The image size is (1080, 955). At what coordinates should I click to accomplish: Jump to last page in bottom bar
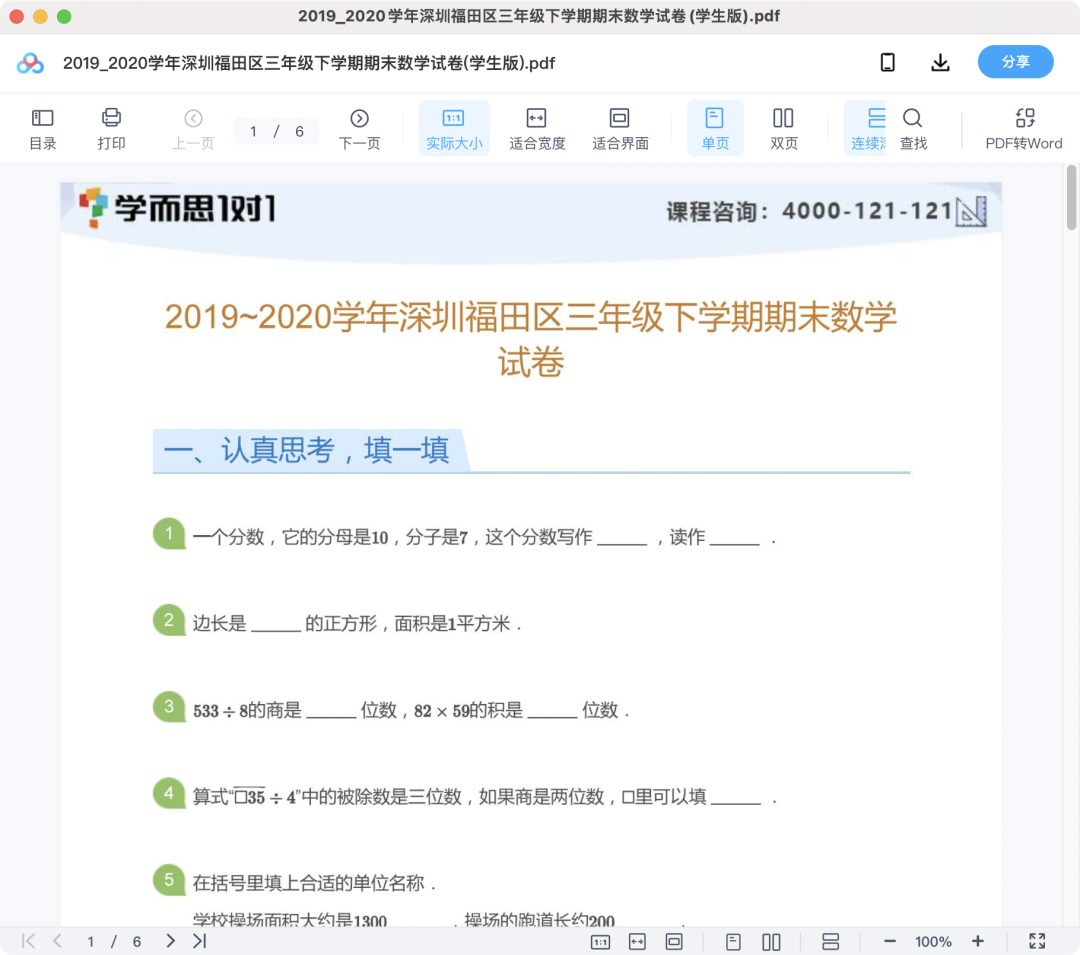click(200, 941)
